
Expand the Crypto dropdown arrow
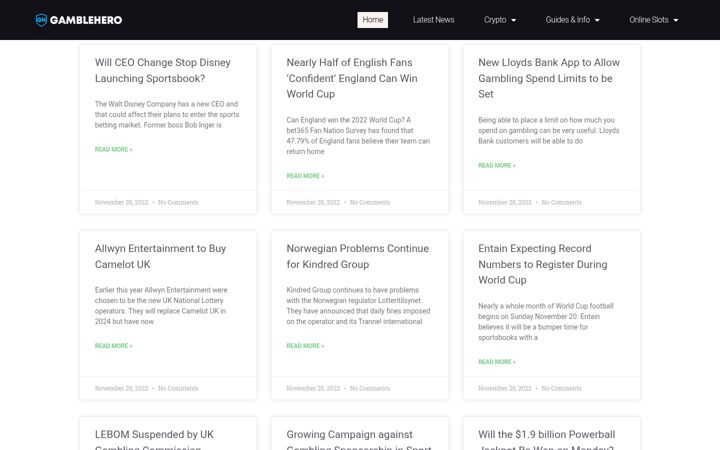pyautogui.click(x=513, y=20)
